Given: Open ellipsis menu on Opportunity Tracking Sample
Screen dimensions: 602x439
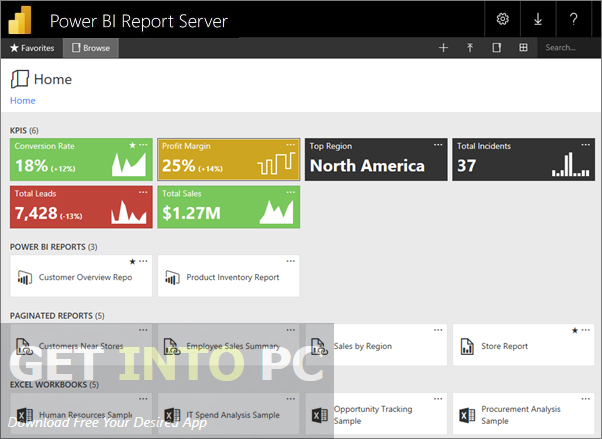Looking at the screenshot, I should [438, 399].
